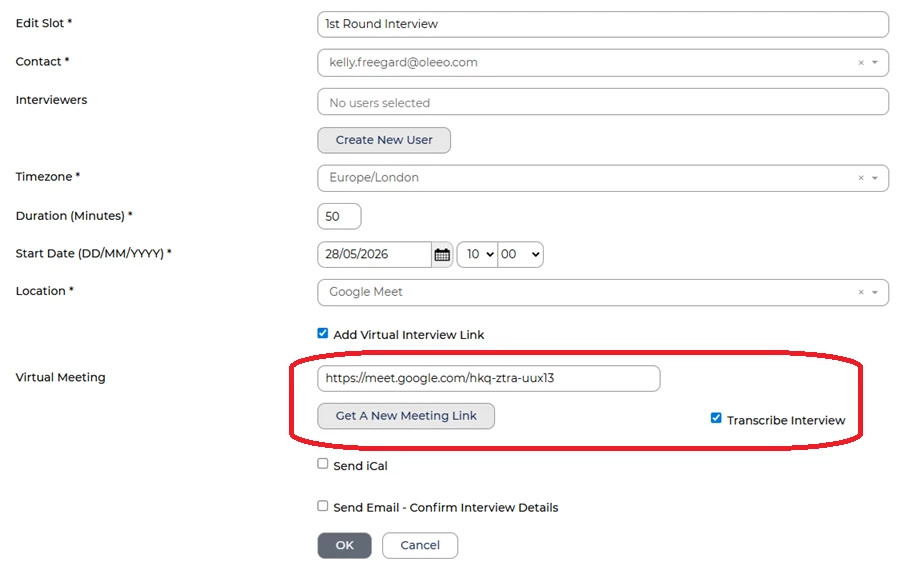
Task: Expand the Timezone dropdown arrow
Action: (x=875, y=178)
